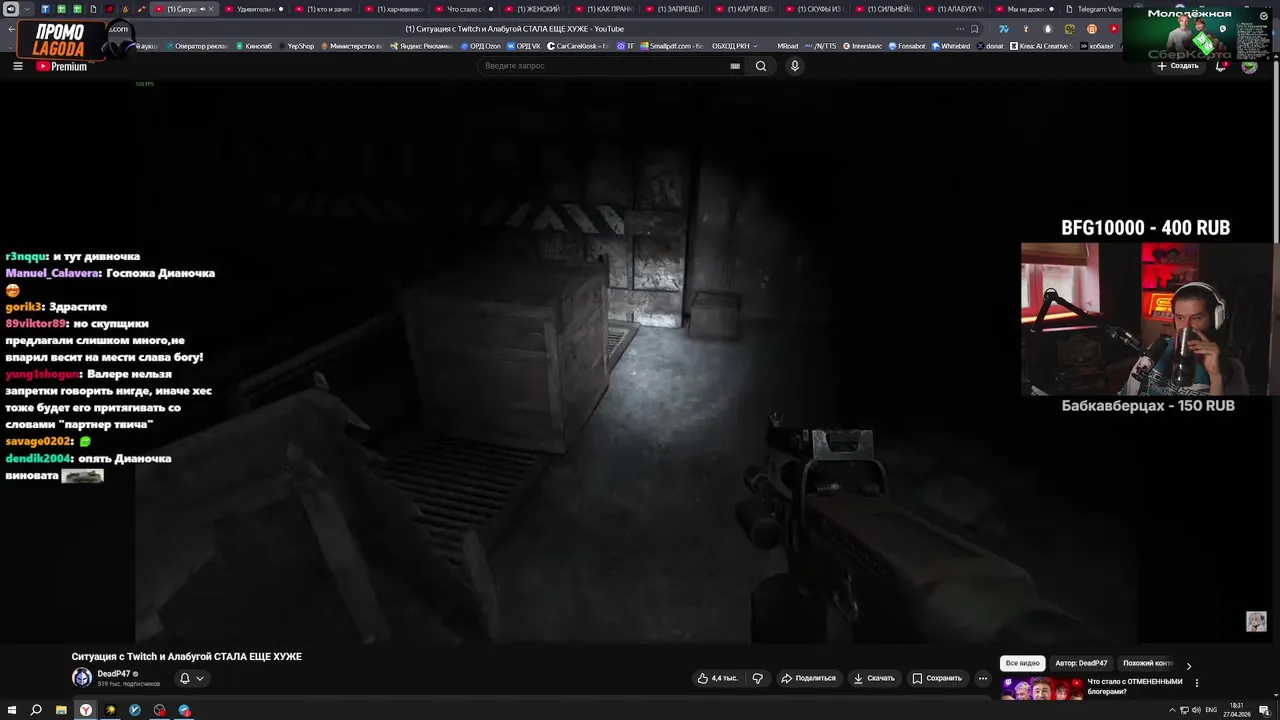
Task: Switch to tab '(1) харчевников'
Action: pyautogui.click(x=394, y=9)
